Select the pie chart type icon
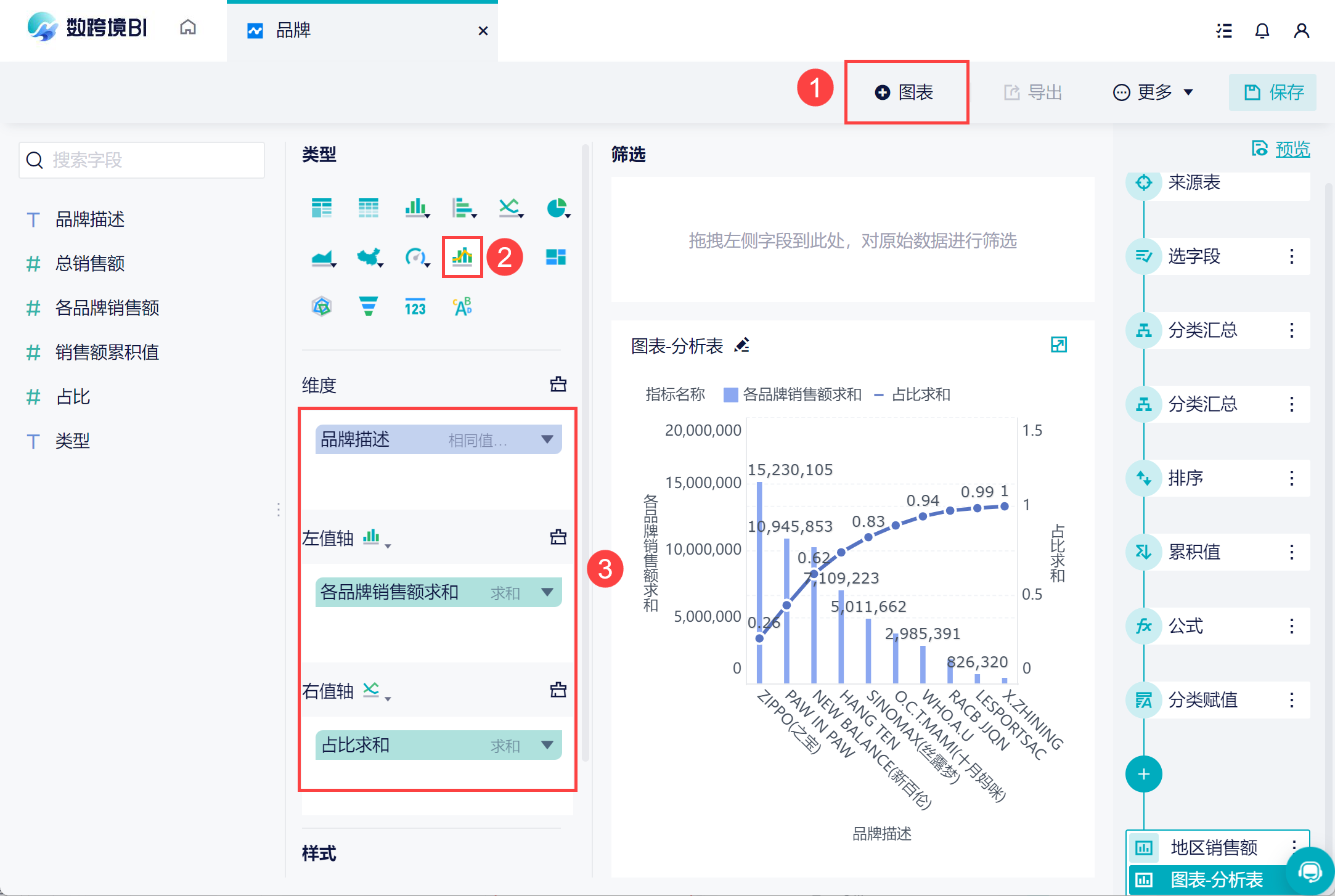This screenshot has width=1335, height=896. point(557,208)
